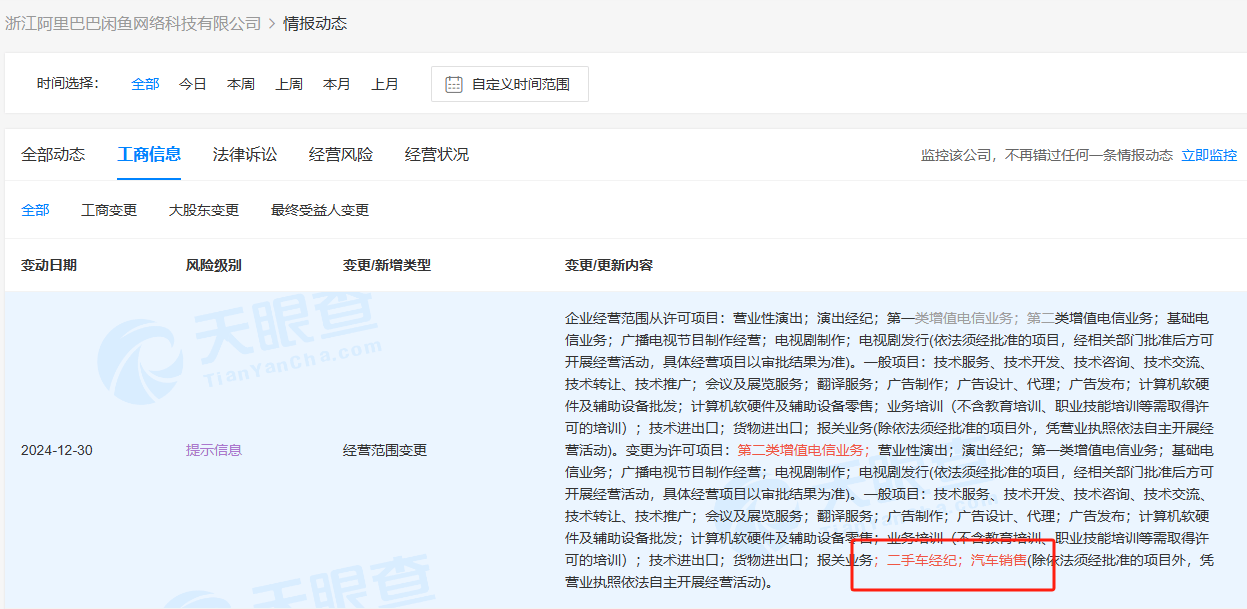Click the 提示信息 risk level label
Screen dimensions: 1247x609
point(214,450)
